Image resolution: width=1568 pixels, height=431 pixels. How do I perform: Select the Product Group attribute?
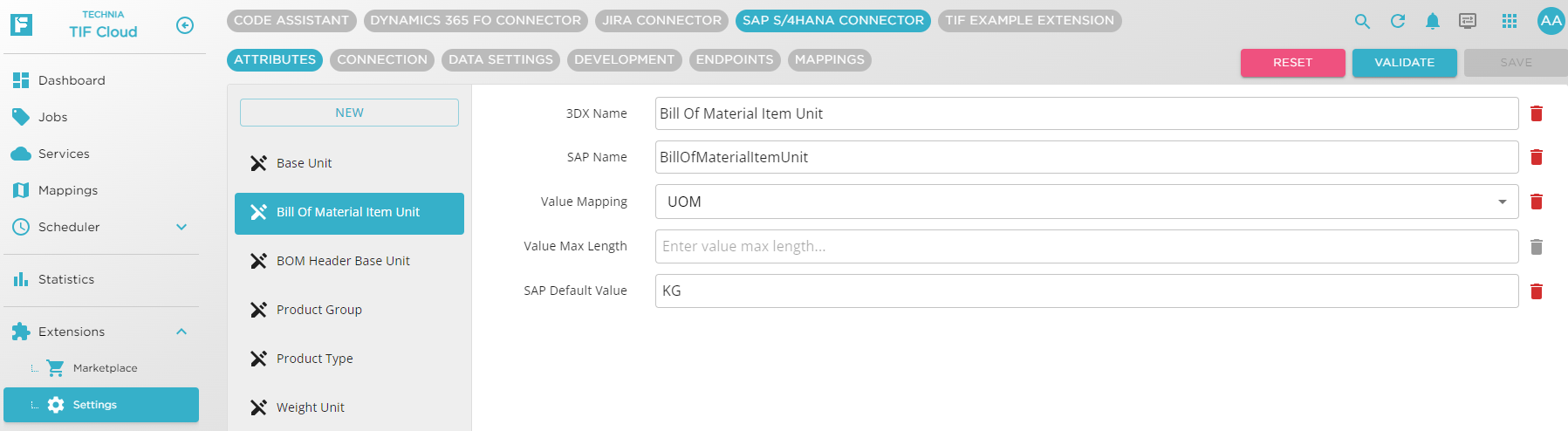[319, 310]
